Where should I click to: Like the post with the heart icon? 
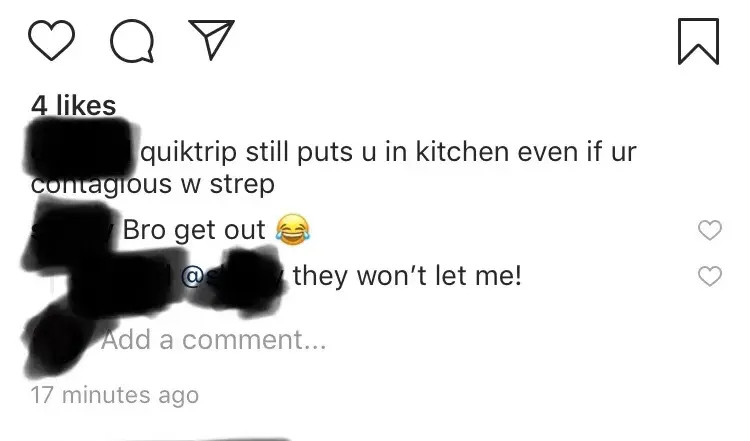pos(52,40)
